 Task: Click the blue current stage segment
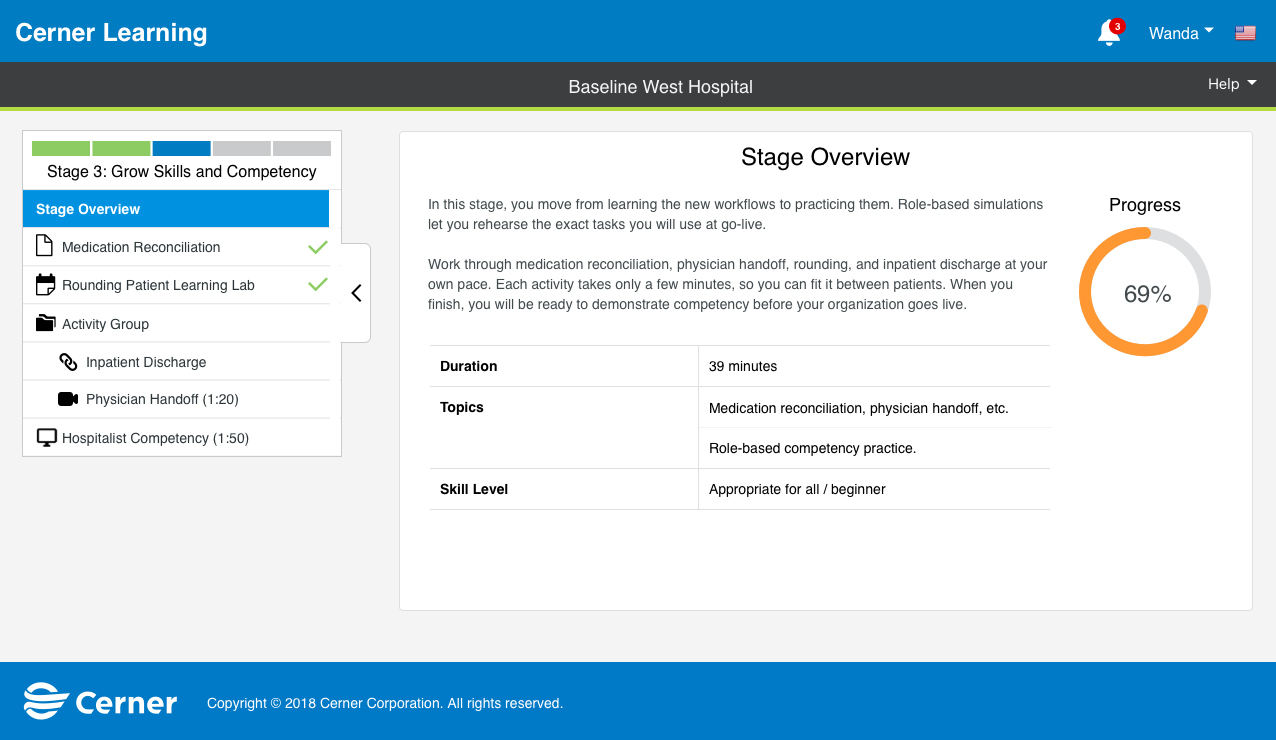pos(182,148)
